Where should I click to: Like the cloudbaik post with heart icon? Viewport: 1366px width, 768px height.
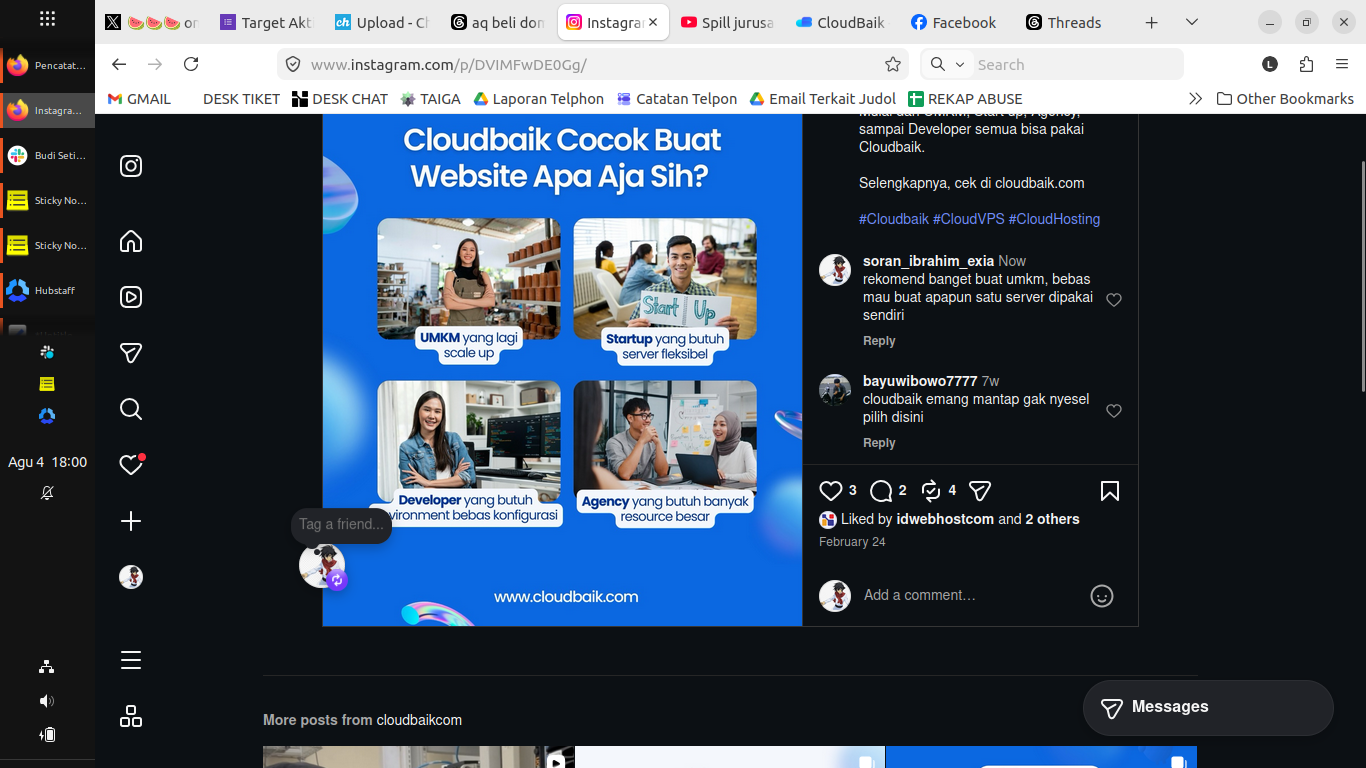tap(831, 491)
